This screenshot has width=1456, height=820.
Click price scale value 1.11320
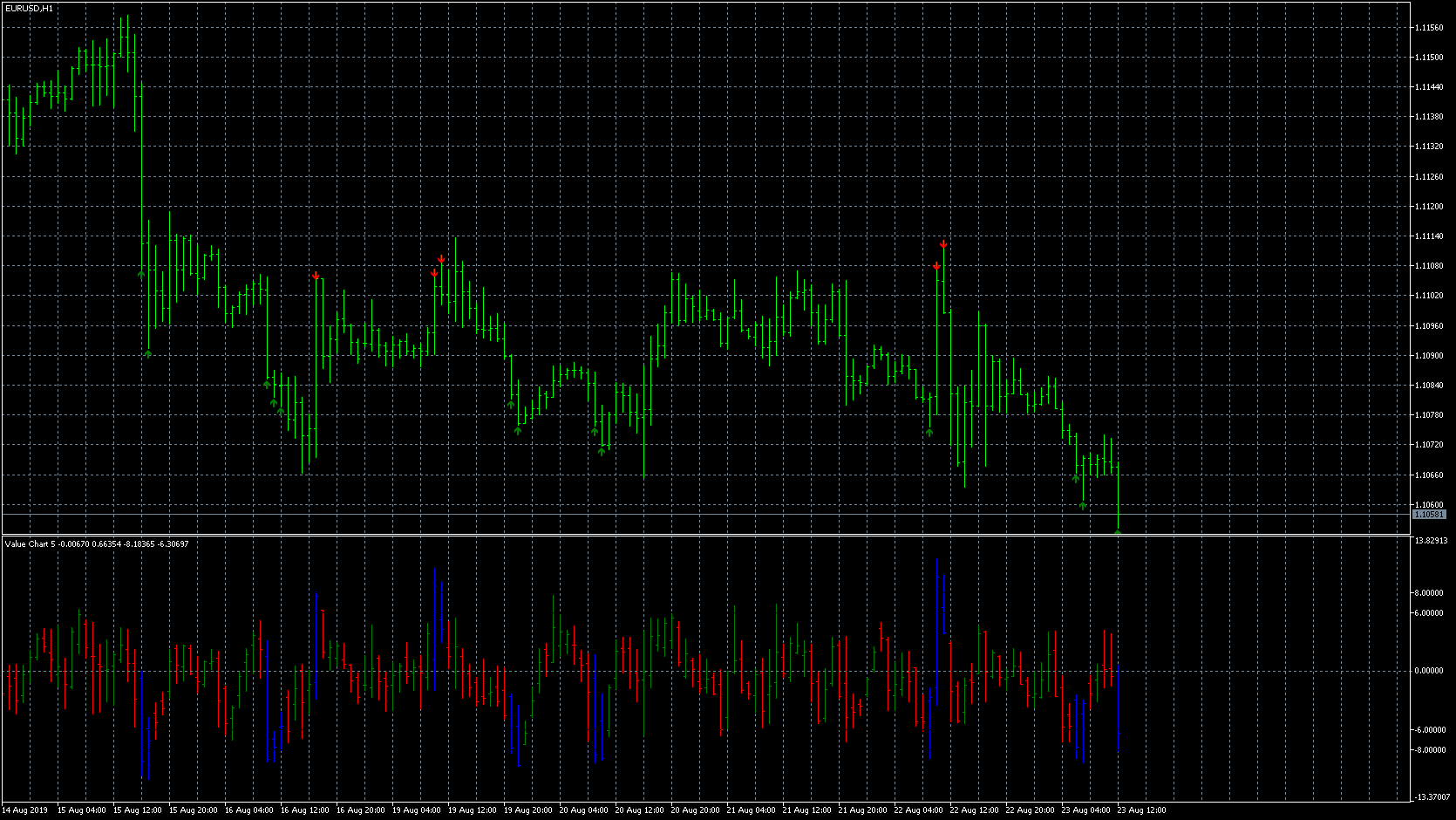pos(1430,147)
